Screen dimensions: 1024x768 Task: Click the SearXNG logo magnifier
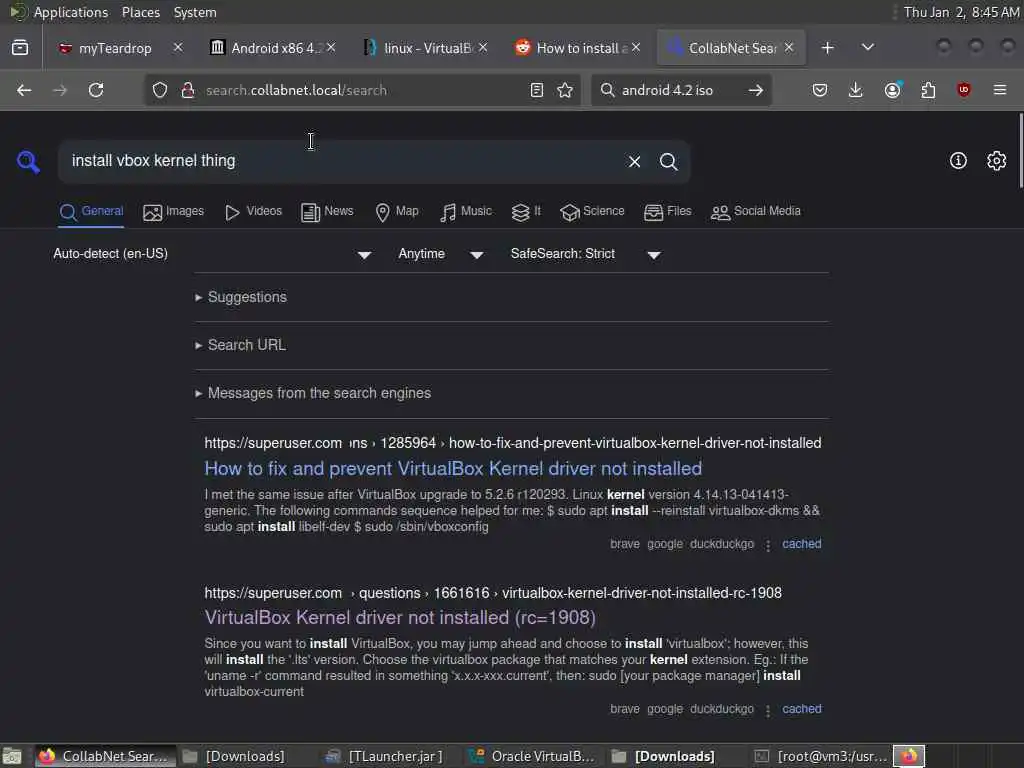tap(28, 161)
